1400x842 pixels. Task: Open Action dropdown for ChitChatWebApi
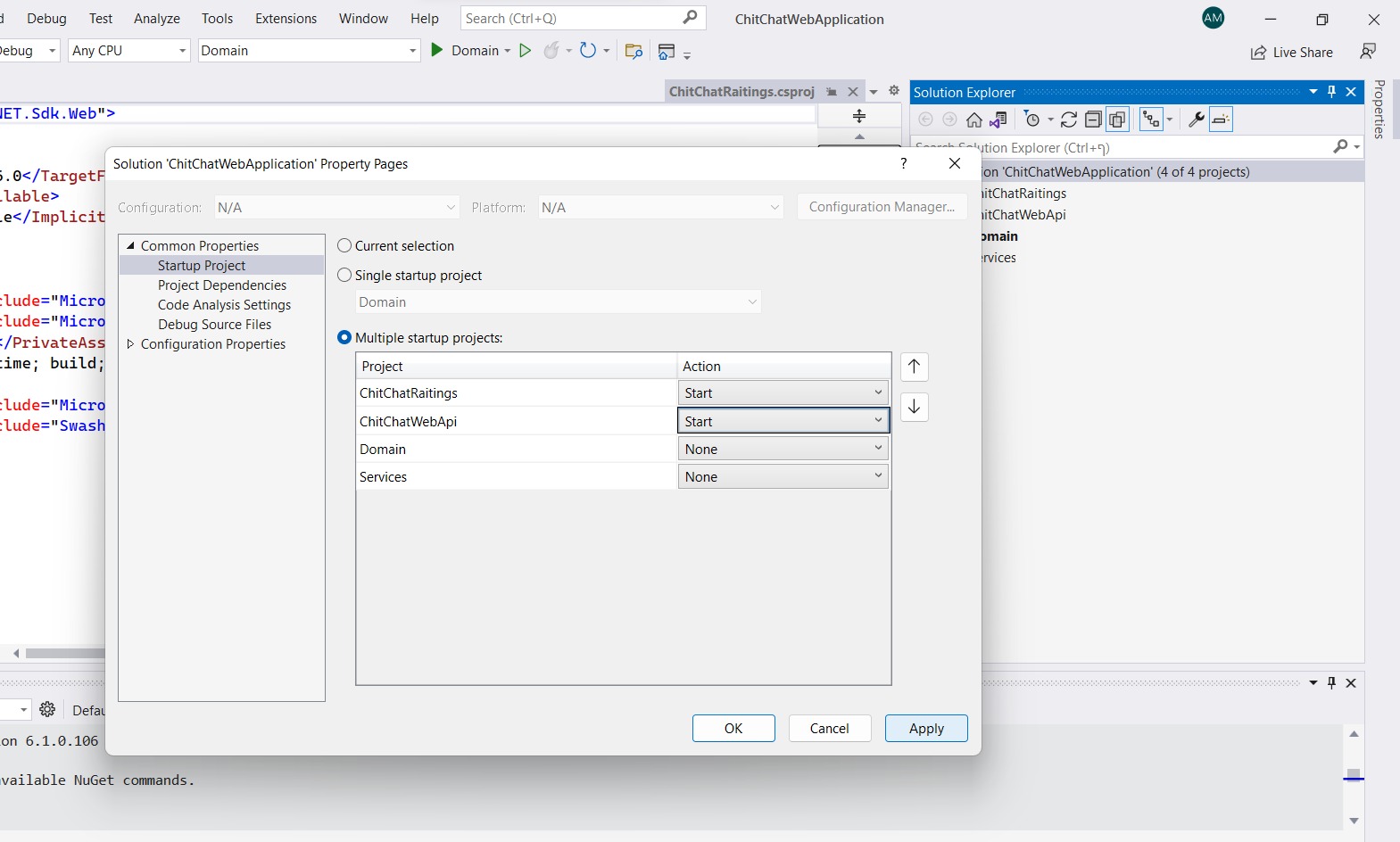pyautogui.click(x=783, y=421)
